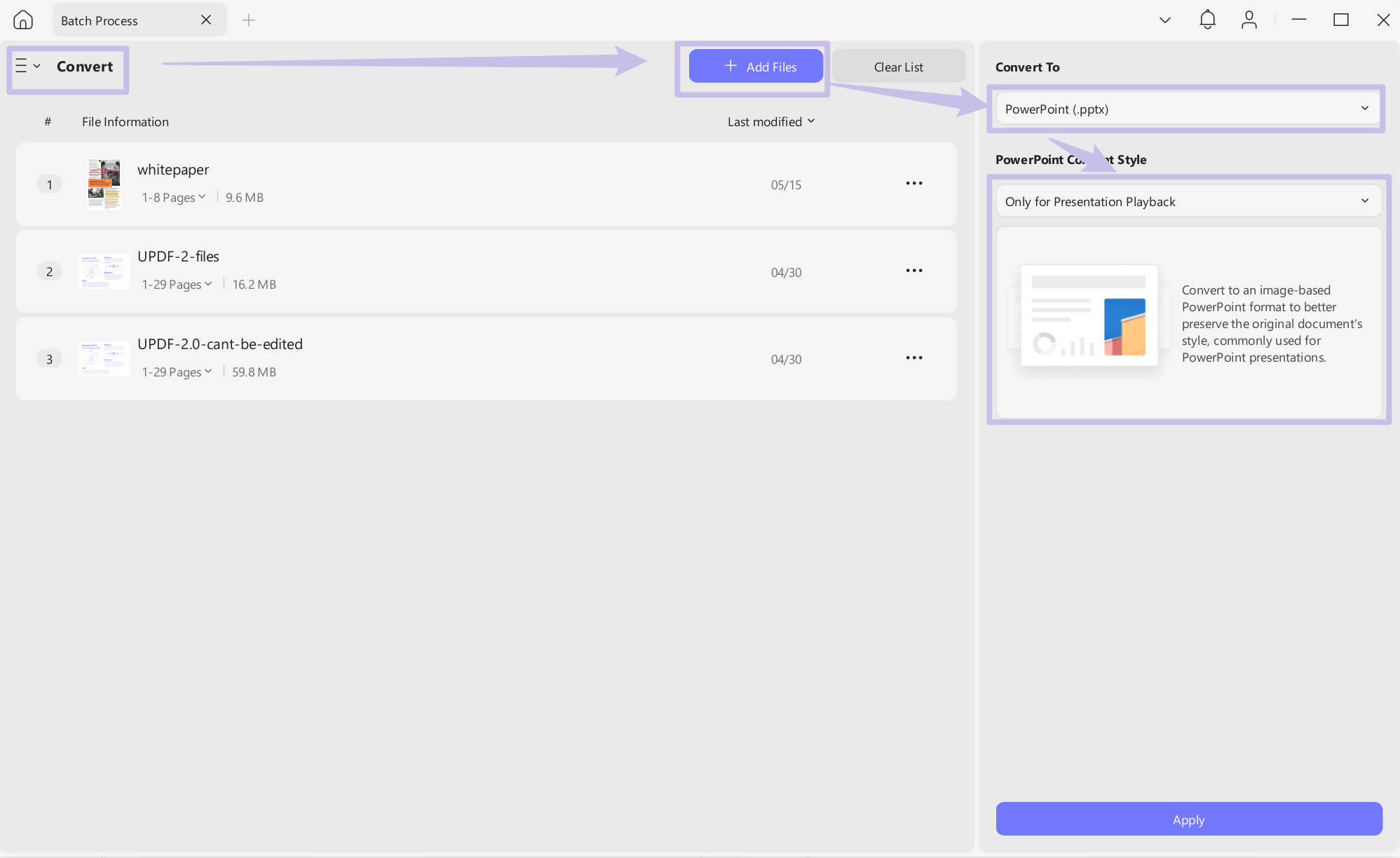Click the Add Files button

(x=755, y=67)
